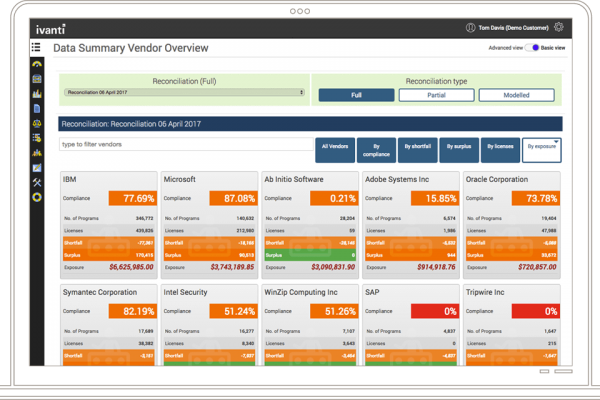Click the vendor filter text field

tap(186, 144)
